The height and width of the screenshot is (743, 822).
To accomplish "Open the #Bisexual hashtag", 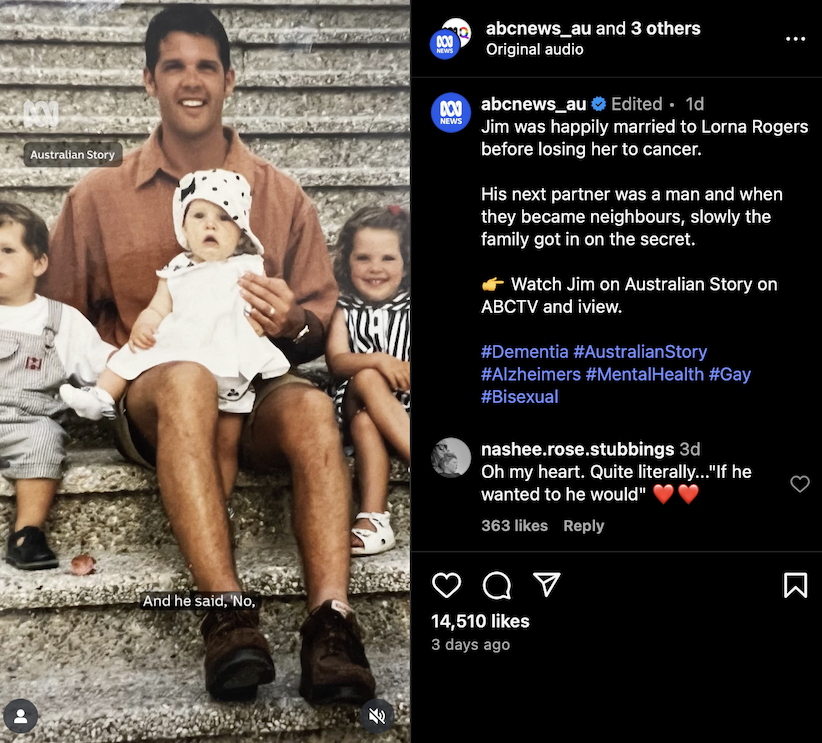I will [520, 396].
